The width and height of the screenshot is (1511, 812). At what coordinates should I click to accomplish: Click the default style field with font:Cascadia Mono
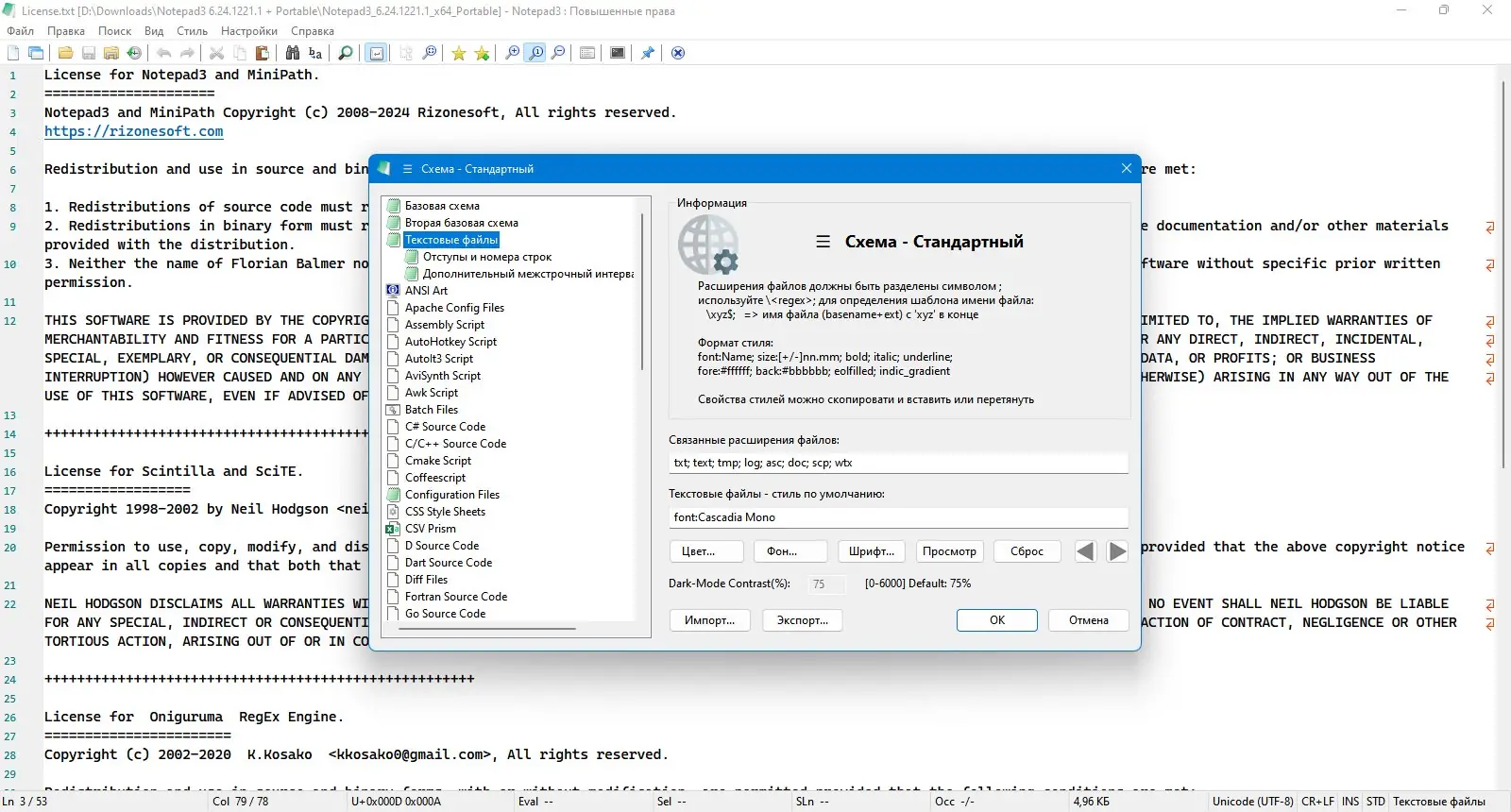click(898, 517)
